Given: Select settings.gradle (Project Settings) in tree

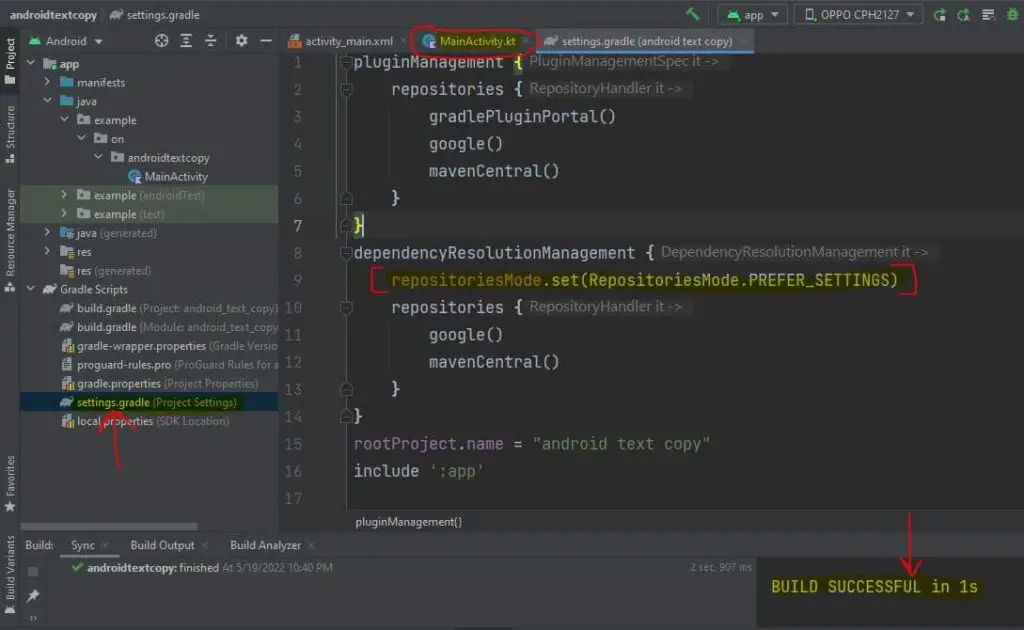Looking at the screenshot, I should click(x=149, y=402).
